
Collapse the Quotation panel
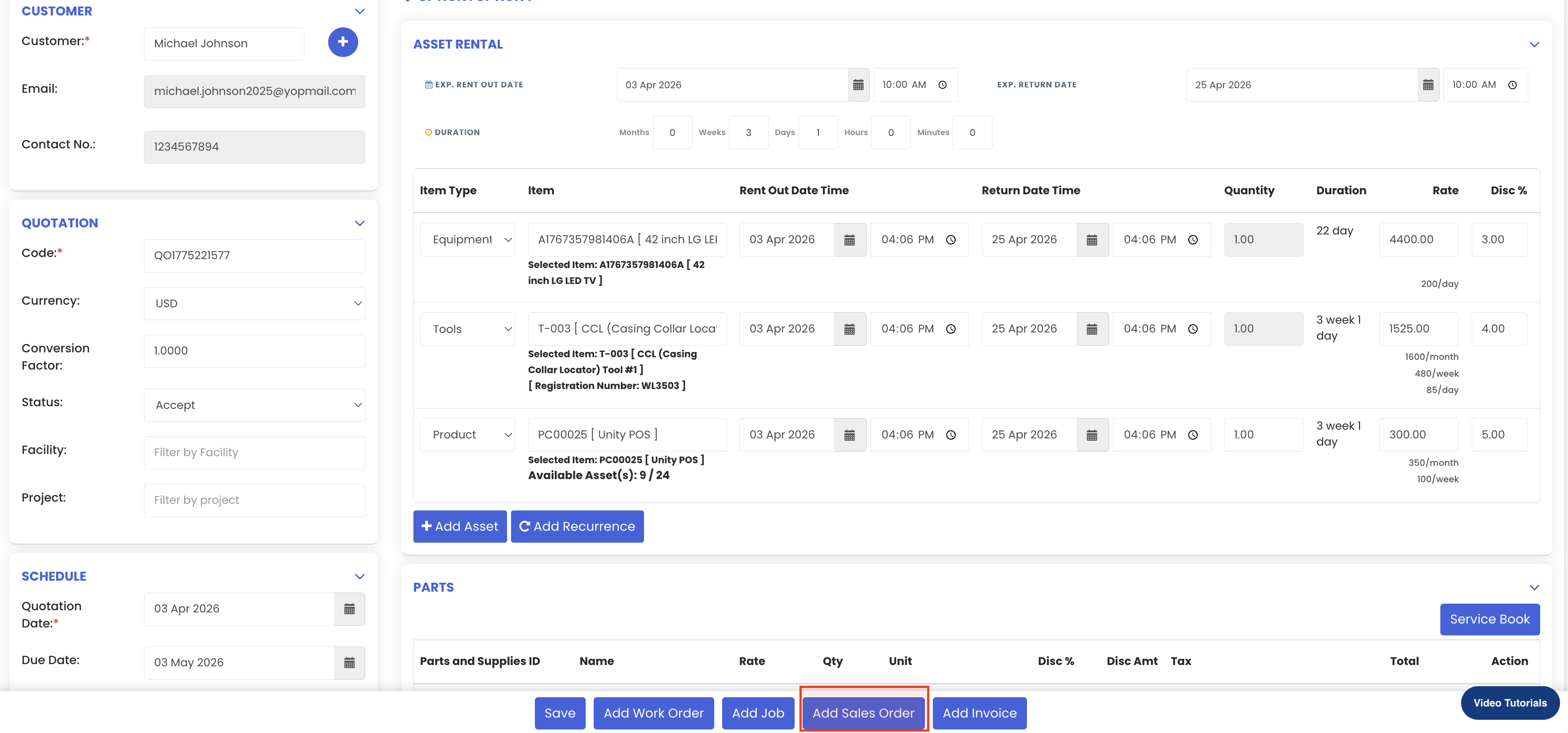359,223
